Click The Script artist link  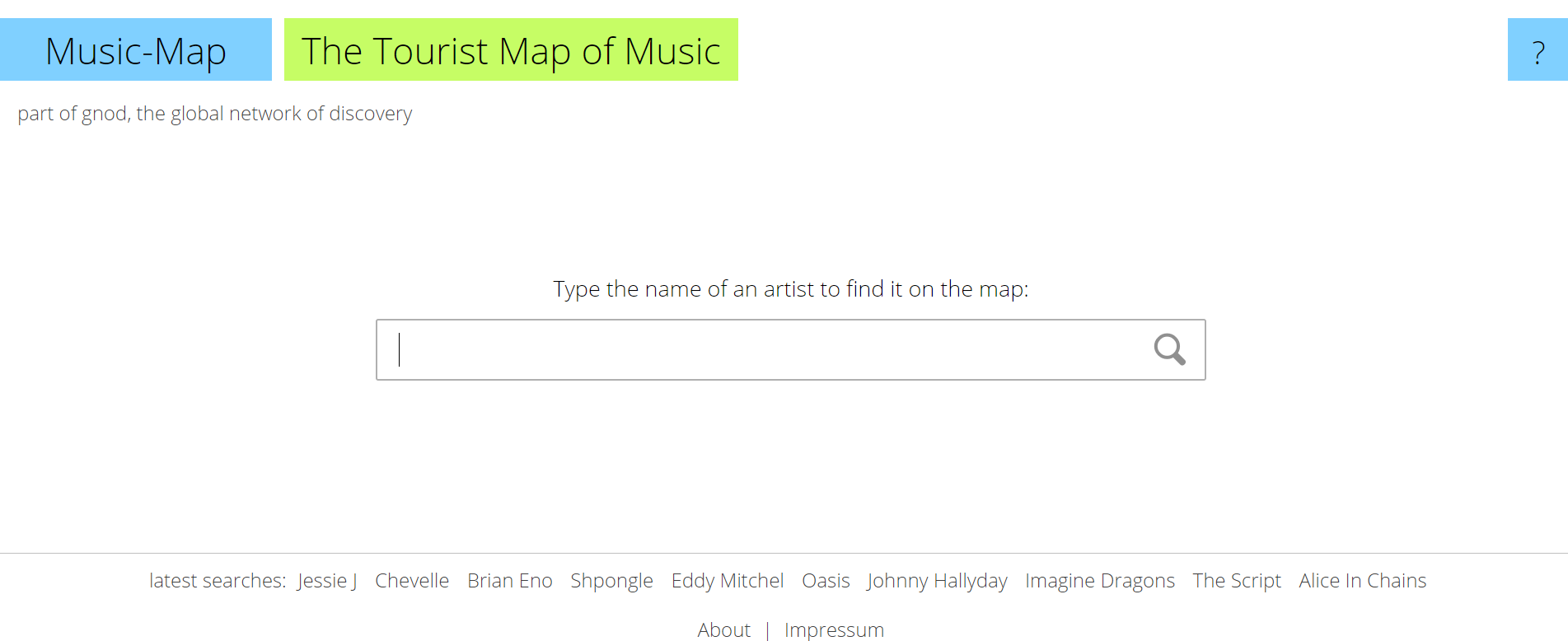pos(1236,581)
